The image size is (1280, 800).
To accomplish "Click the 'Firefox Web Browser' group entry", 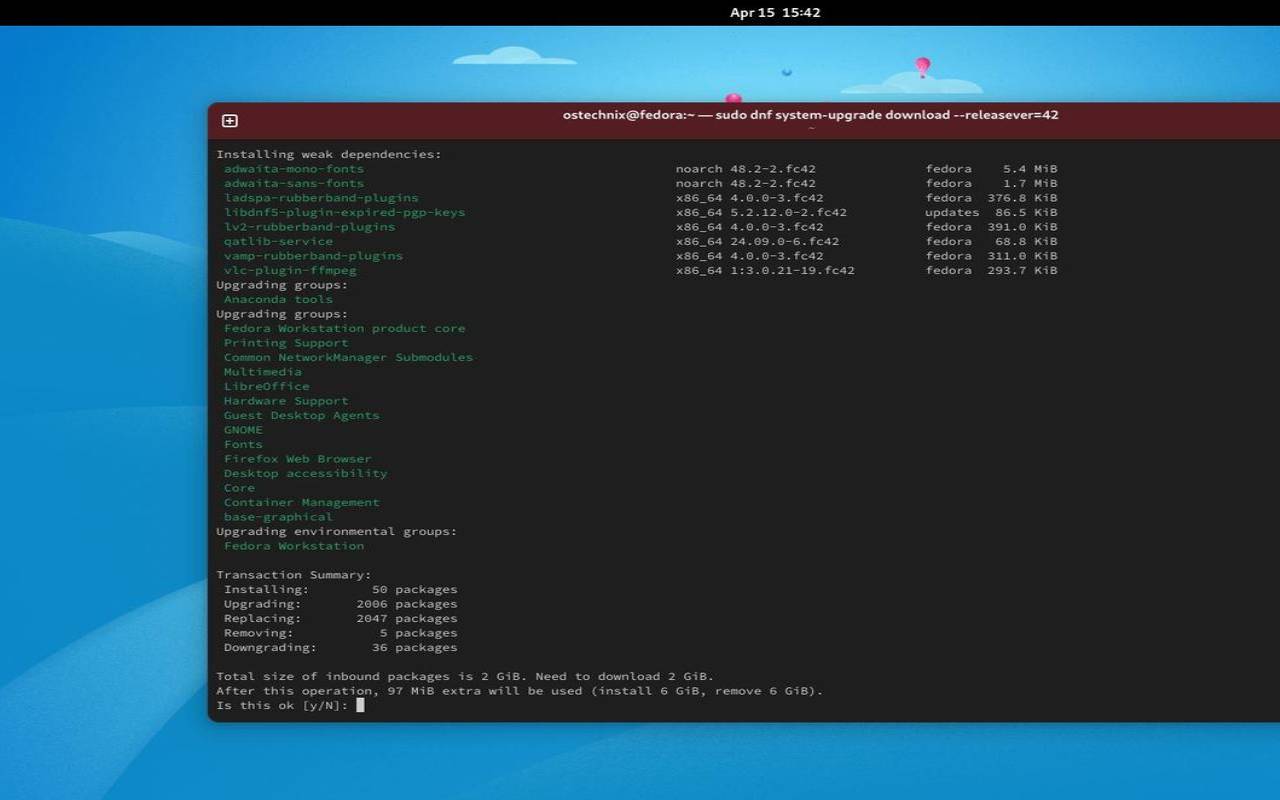I will 297,459.
